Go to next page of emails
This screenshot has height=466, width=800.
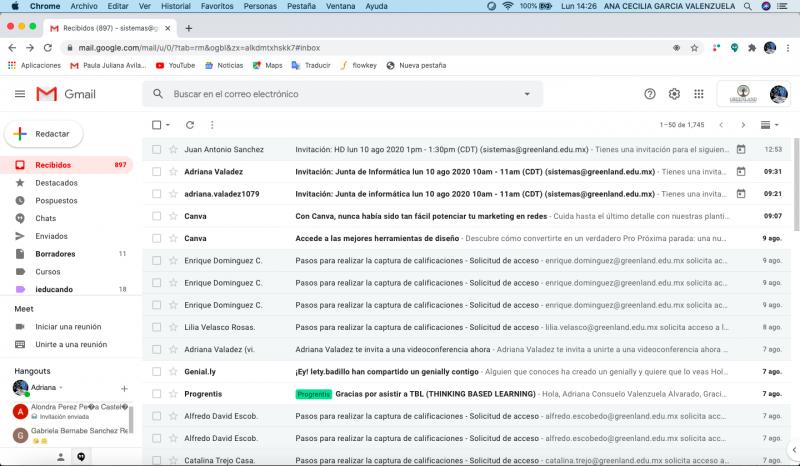(742, 125)
